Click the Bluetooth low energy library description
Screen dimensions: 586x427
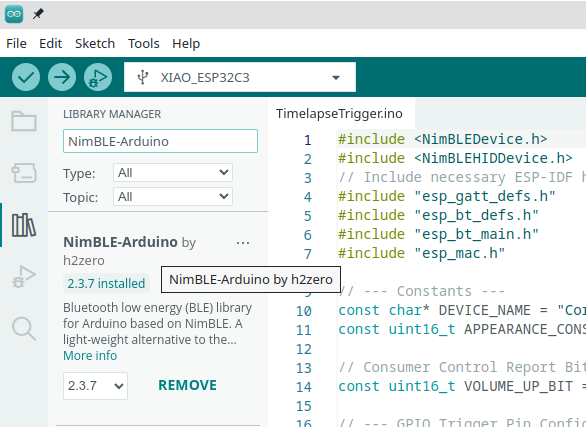click(x=157, y=324)
